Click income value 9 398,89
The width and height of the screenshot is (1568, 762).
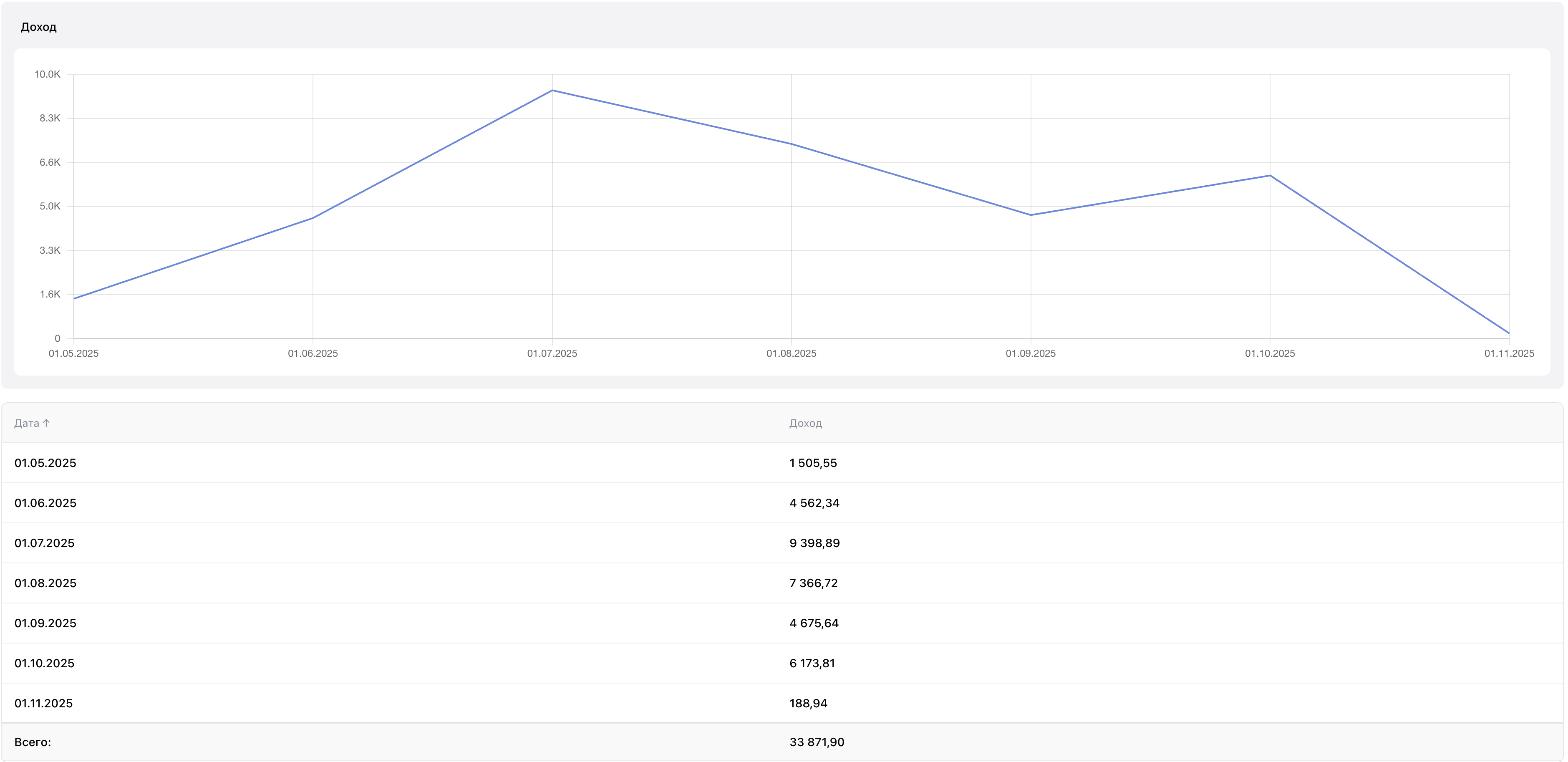tap(814, 543)
